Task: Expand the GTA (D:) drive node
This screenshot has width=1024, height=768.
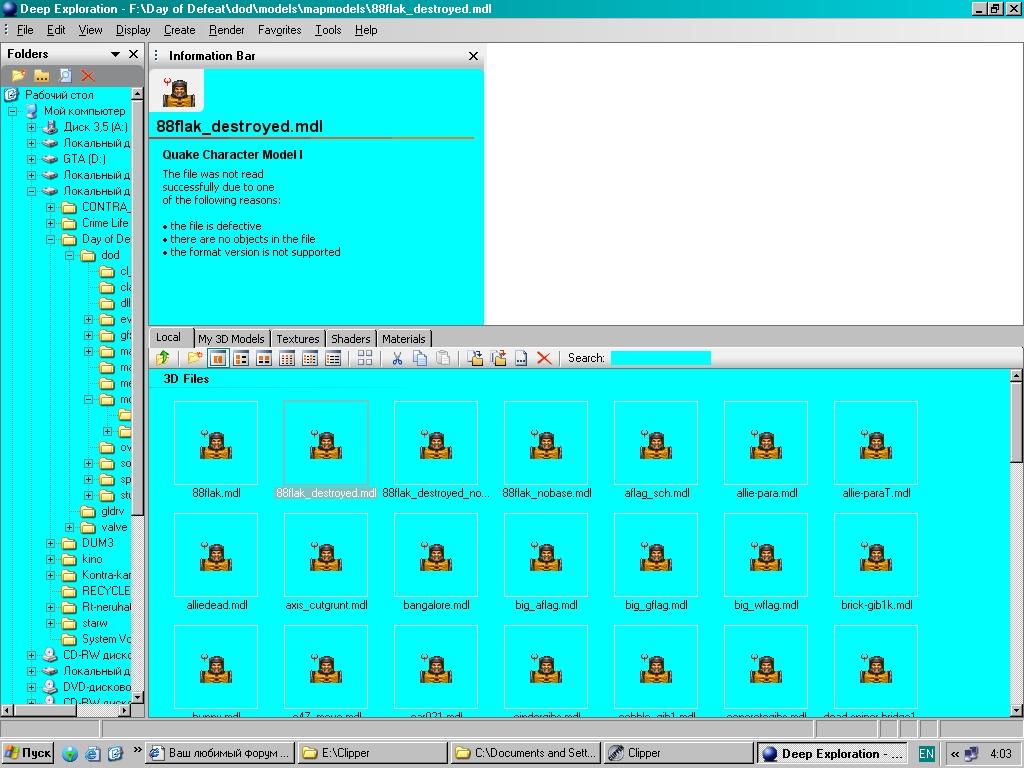Action: coord(31,159)
